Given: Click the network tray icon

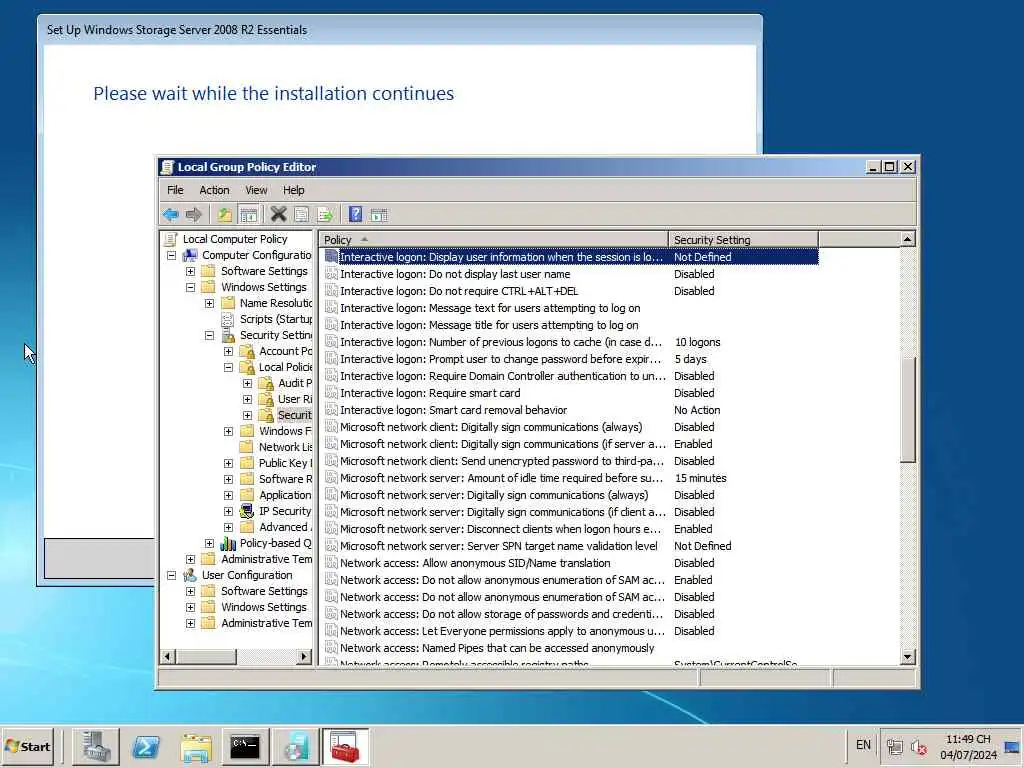Looking at the screenshot, I should [x=894, y=746].
